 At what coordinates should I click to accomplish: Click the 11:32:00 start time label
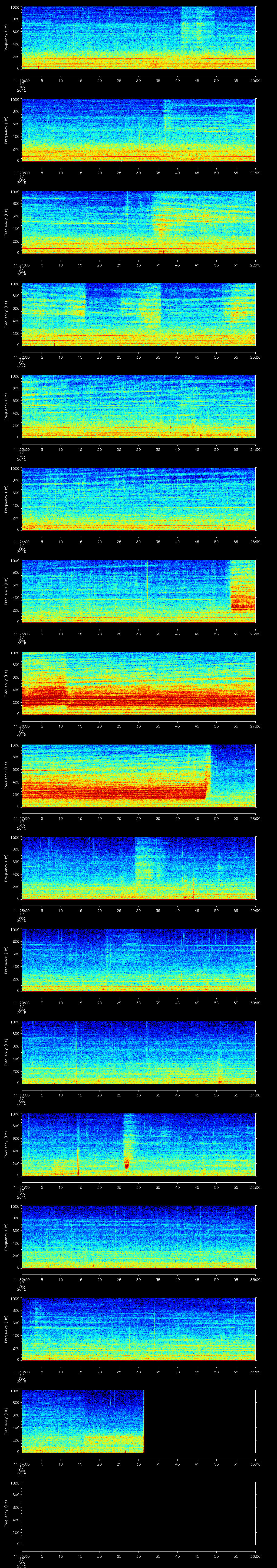pos(21,1279)
